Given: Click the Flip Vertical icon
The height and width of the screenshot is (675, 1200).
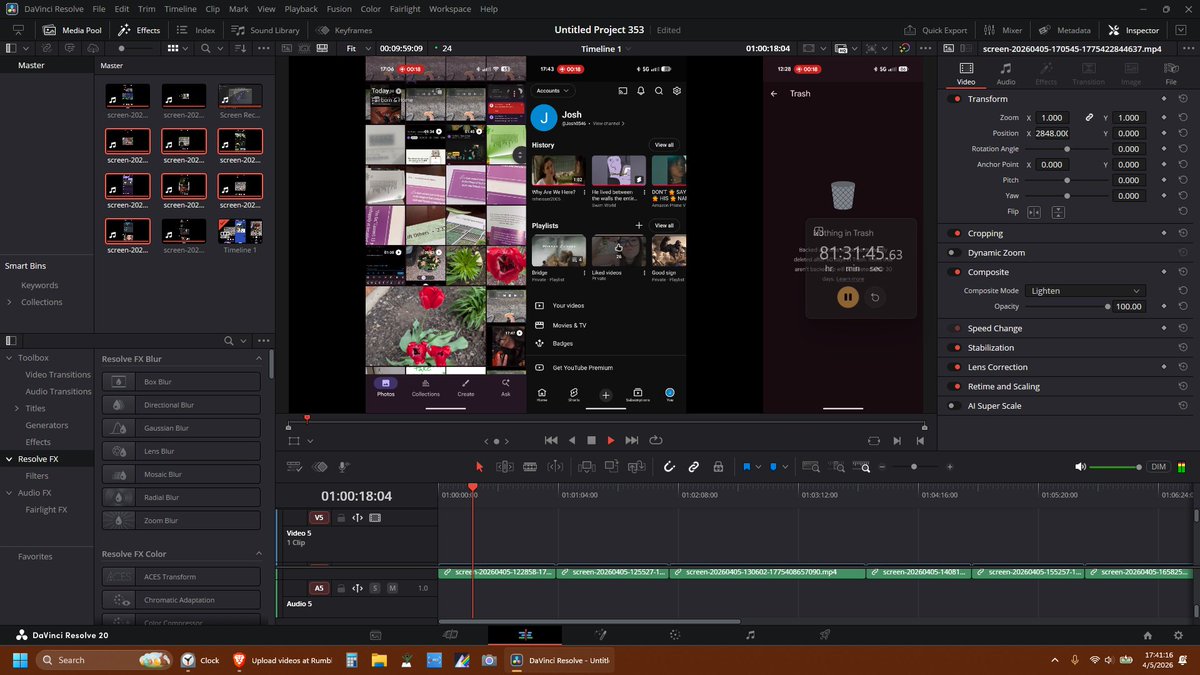Looking at the screenshot, I should 1058,212.
